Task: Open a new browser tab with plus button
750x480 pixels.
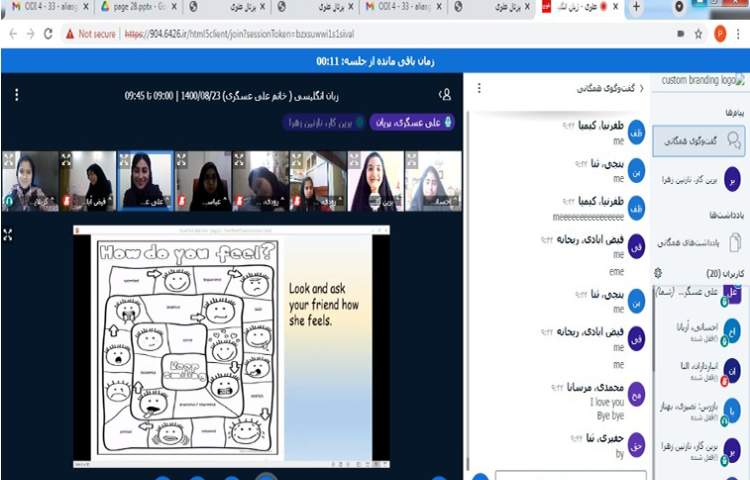Action: click(637, 7)
